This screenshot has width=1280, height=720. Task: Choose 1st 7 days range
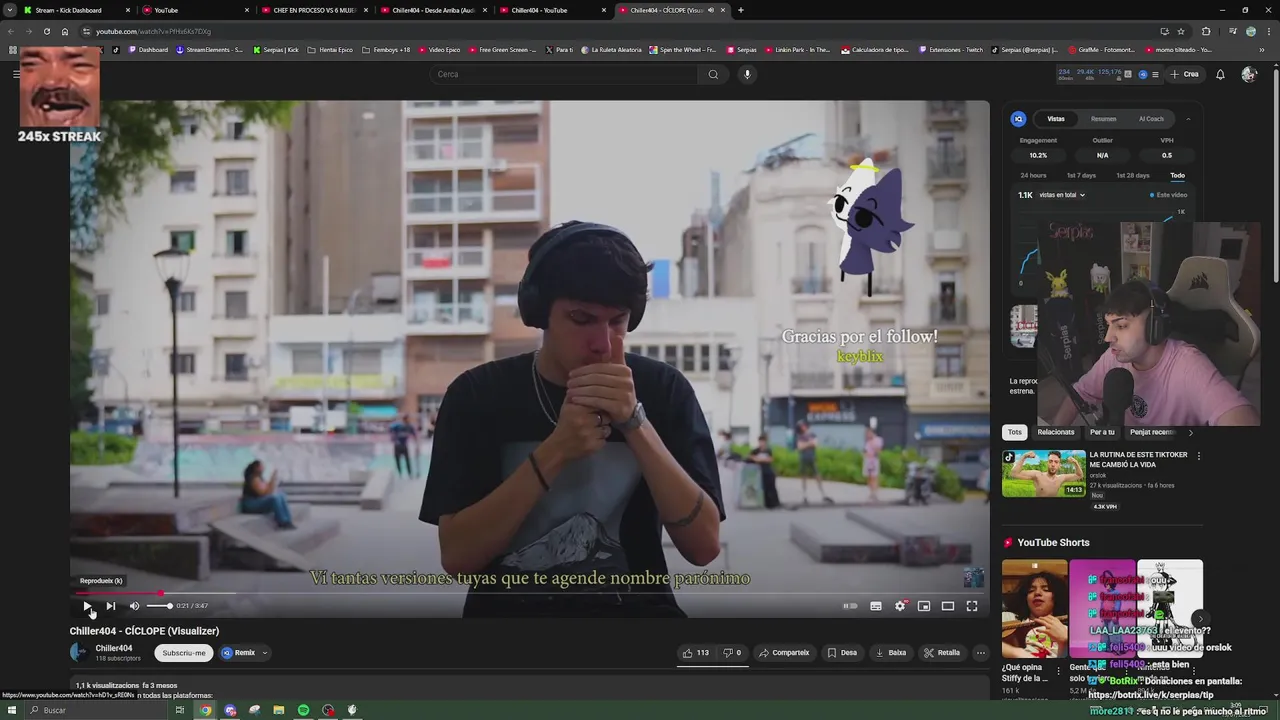tap(1081, 176)
